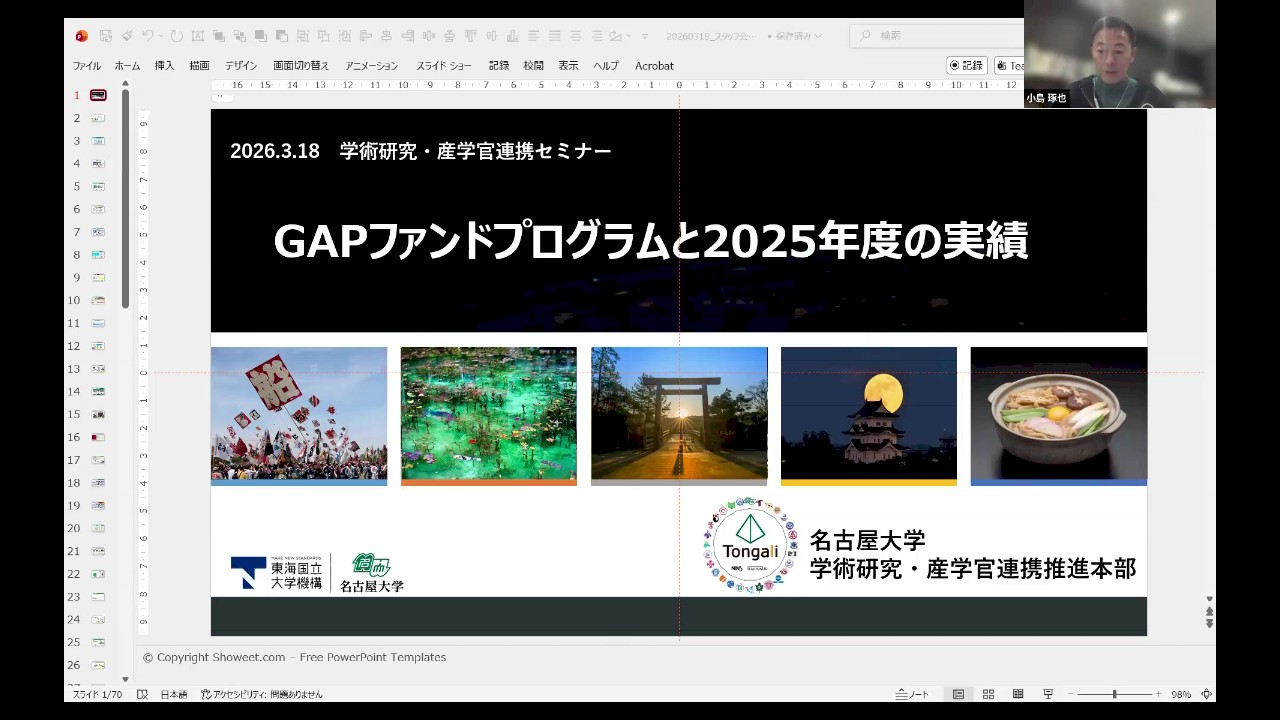Viewport: 1280px width, 720px height.
Task: Click the PowerPoint app logo icon
Action: pos(82,36)
